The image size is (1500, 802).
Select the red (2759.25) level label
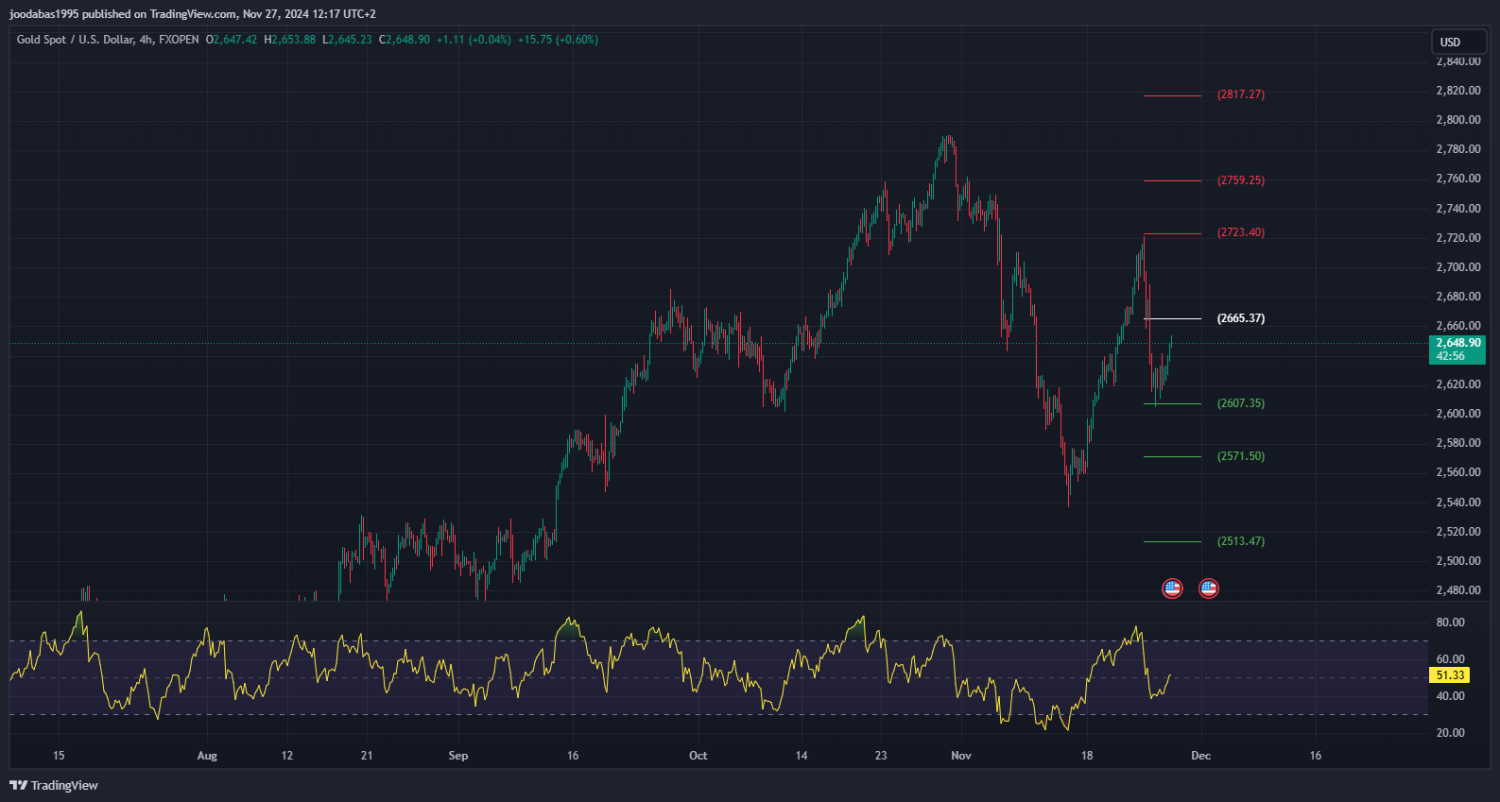[x=1241, y=181]
